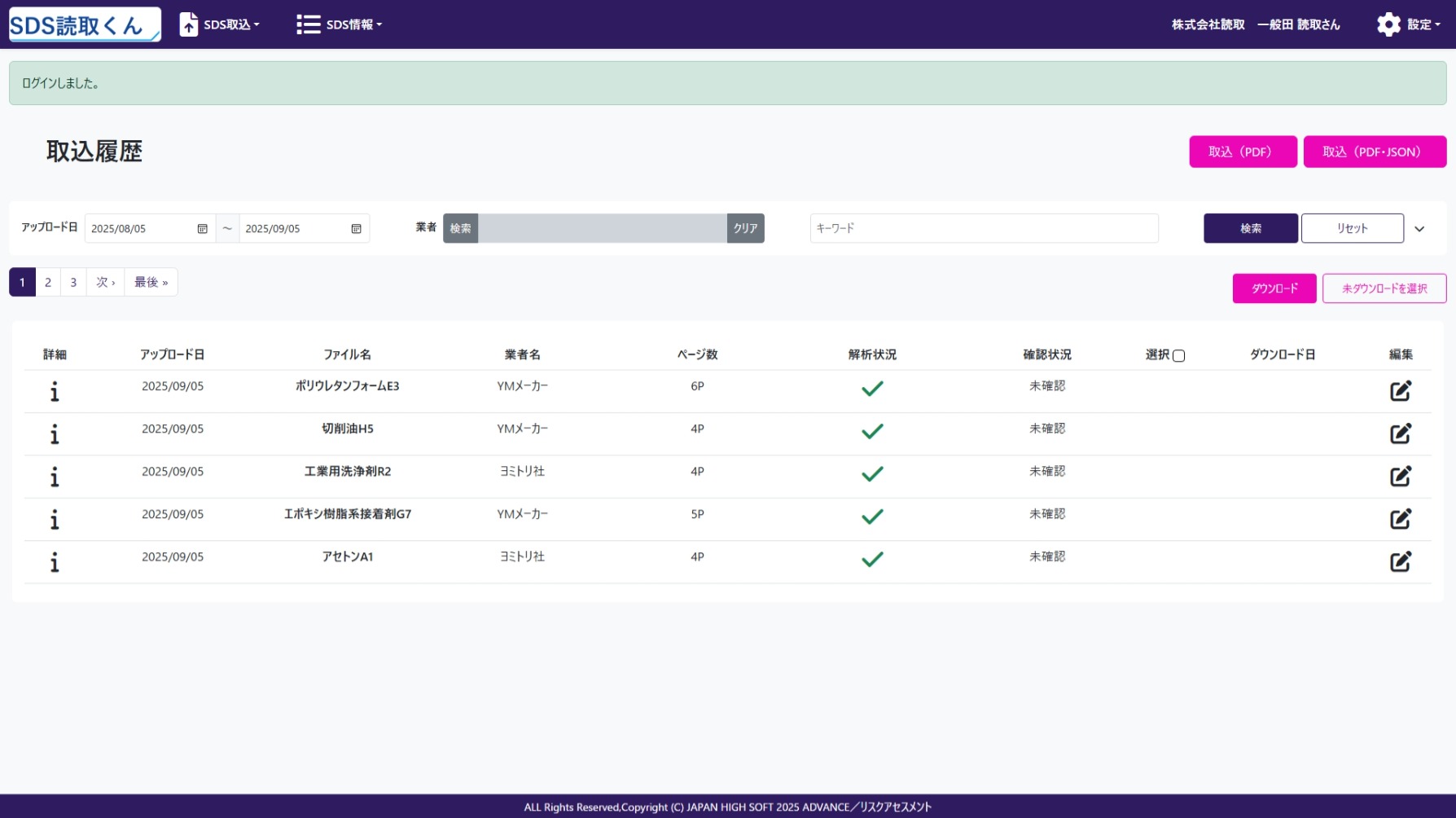
Task: Open the 設定 settings dropdown
Action: (x=1409, y=24)
